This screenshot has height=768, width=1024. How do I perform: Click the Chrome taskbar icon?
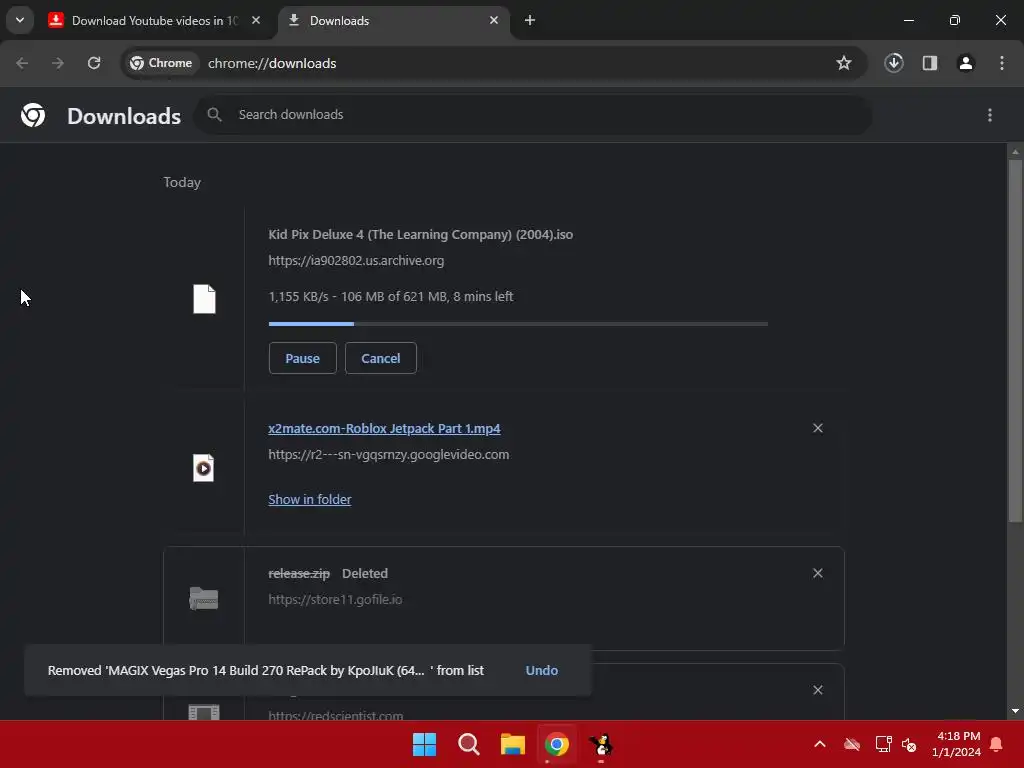(557, 744)
